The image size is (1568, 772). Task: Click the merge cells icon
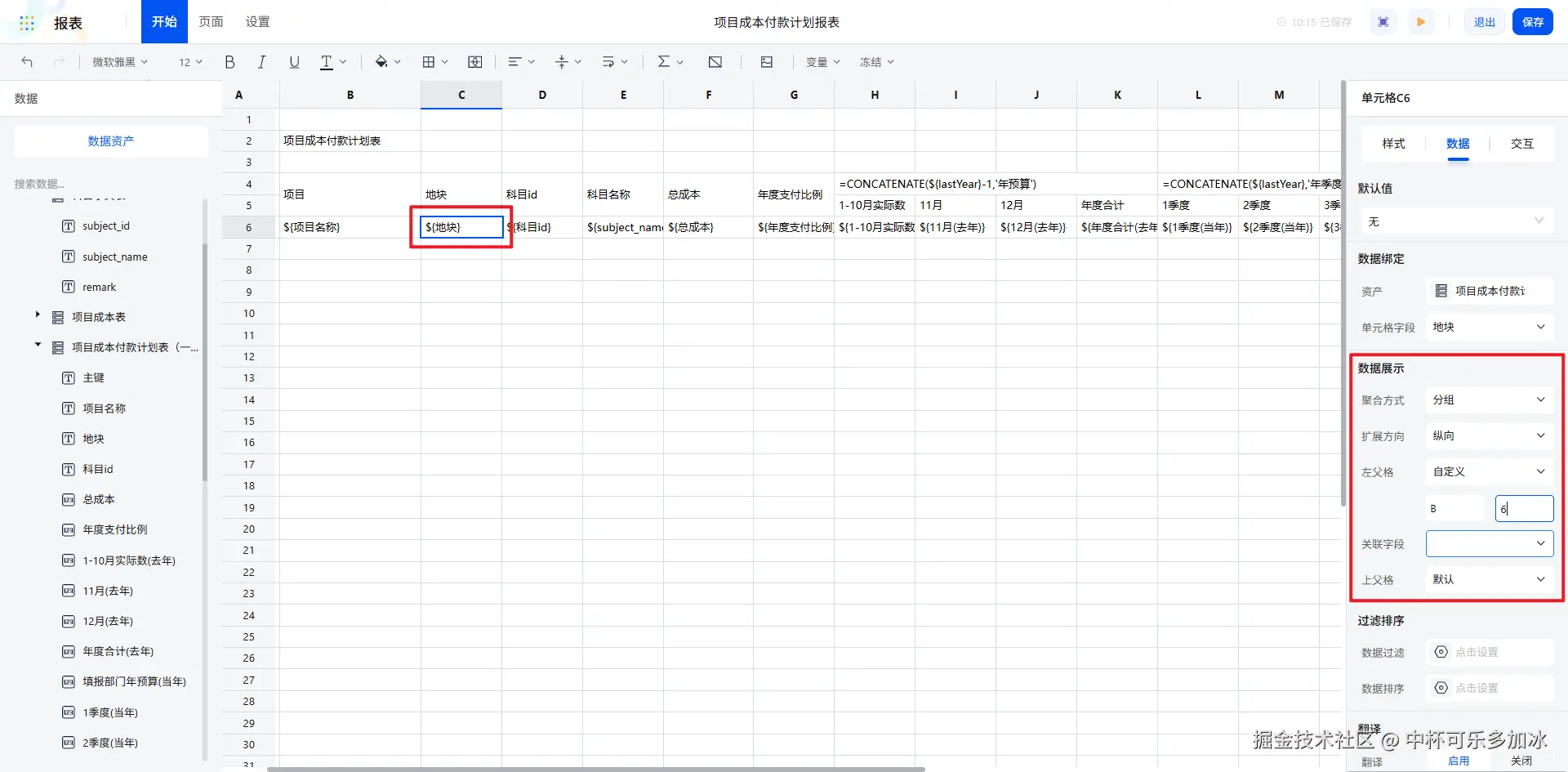(474, 62)
